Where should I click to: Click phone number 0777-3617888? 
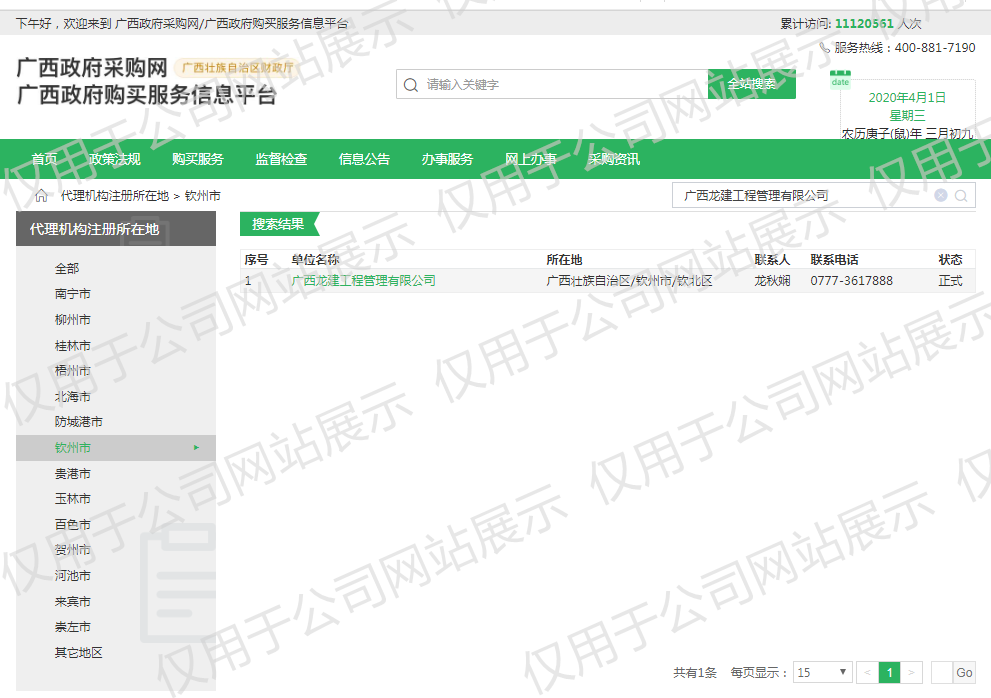[852, 281]
